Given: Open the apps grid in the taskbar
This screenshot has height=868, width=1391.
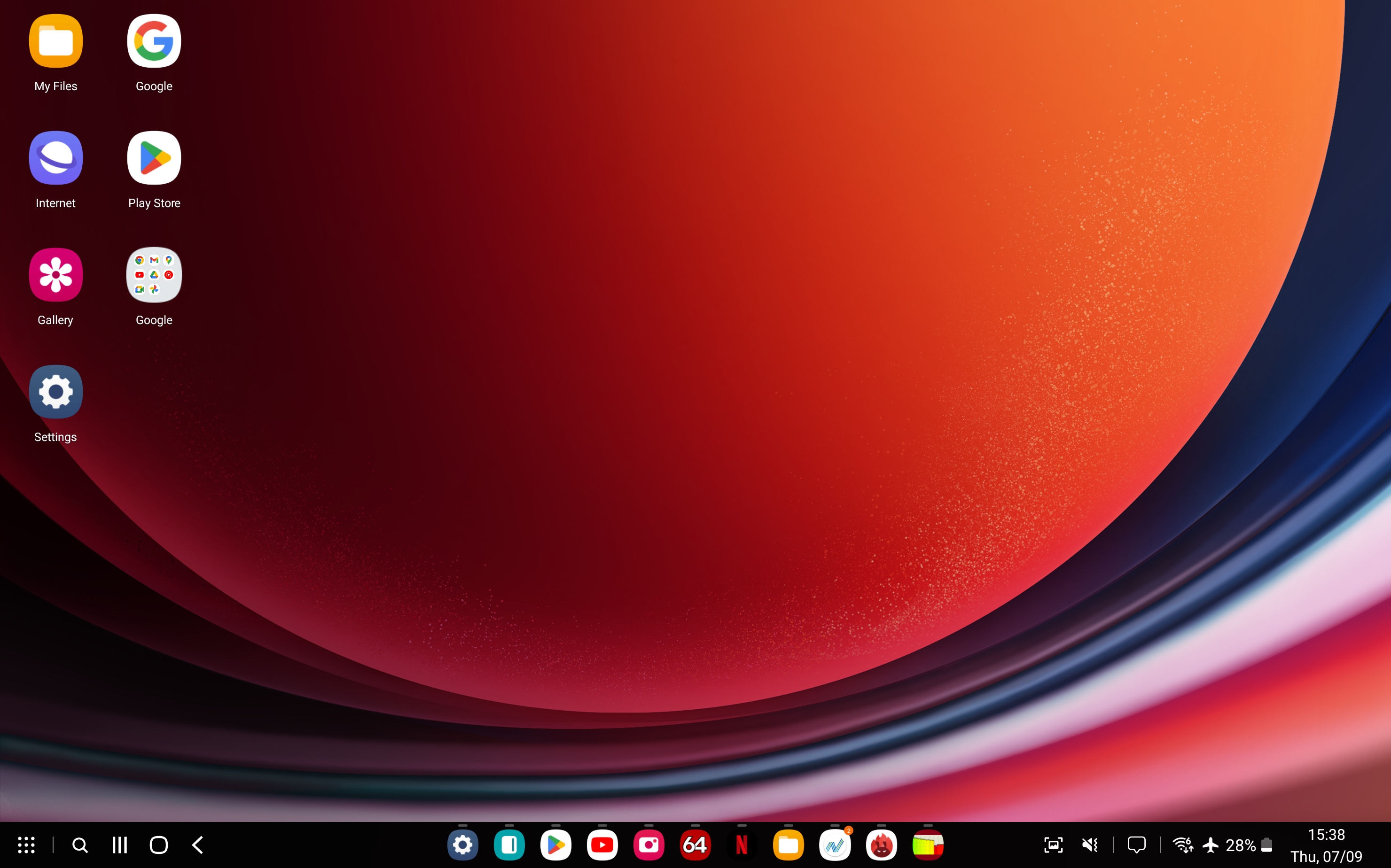Looking at the screenshot, I should tap(26, 845).
